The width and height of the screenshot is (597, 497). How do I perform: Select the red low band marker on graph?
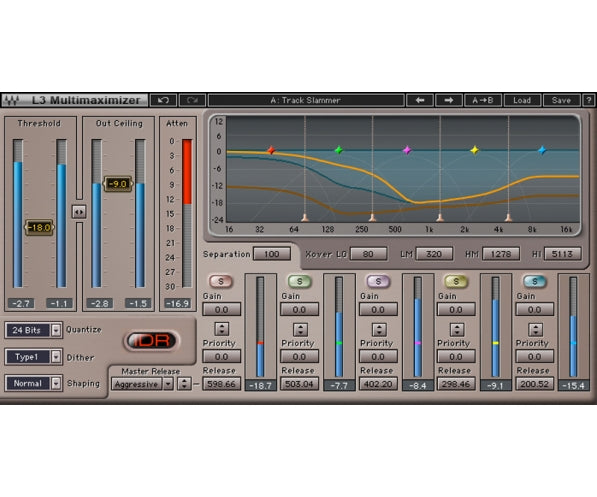(271, 150)
